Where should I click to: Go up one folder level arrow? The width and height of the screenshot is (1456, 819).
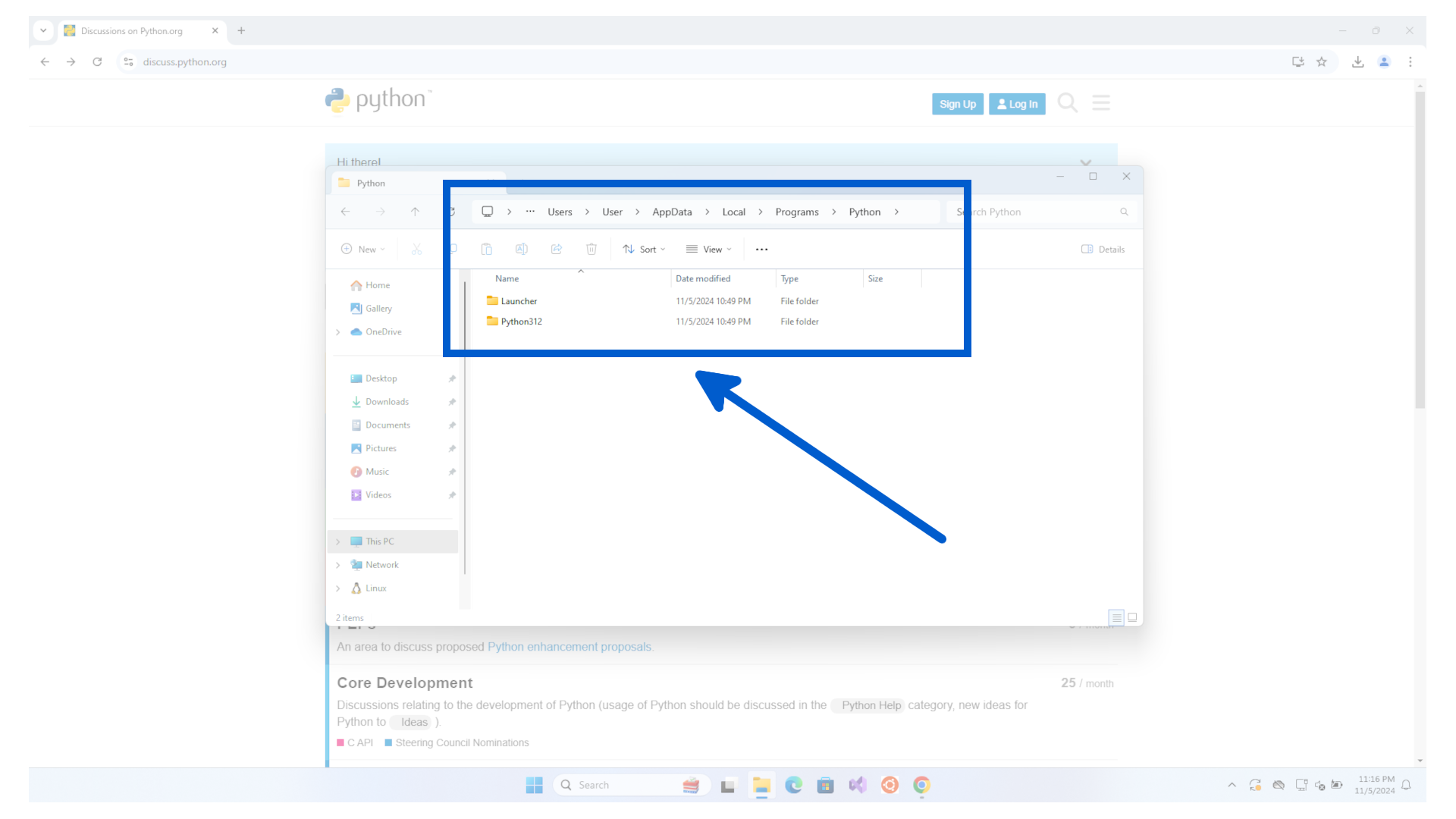point(415,212)
